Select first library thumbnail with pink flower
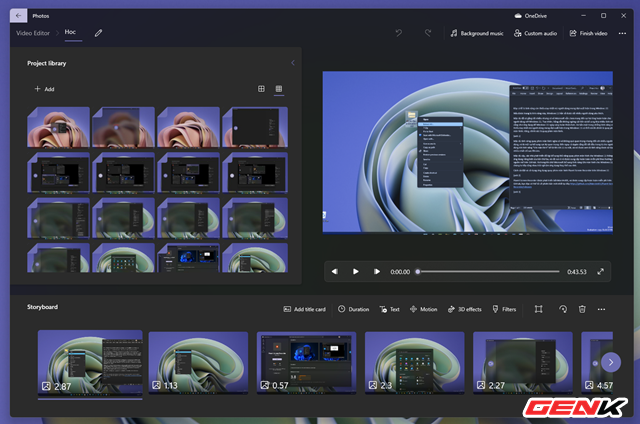 pos(58,127)
